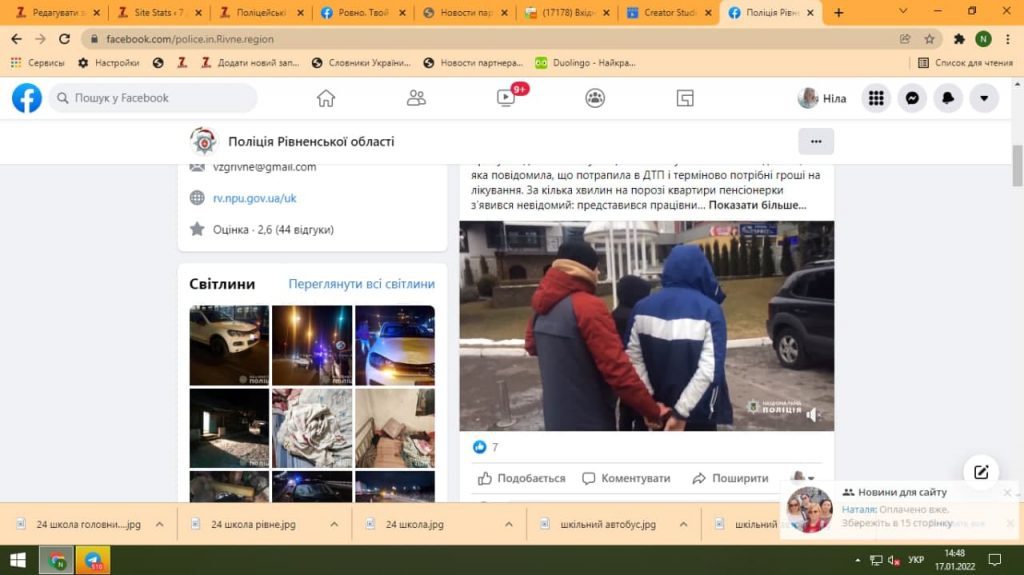Expand the Facebook account dropdown arrow
Image resolution: width=1024 pixels, height=575 pixels.
pyautogui.click(x=984, y=98)
